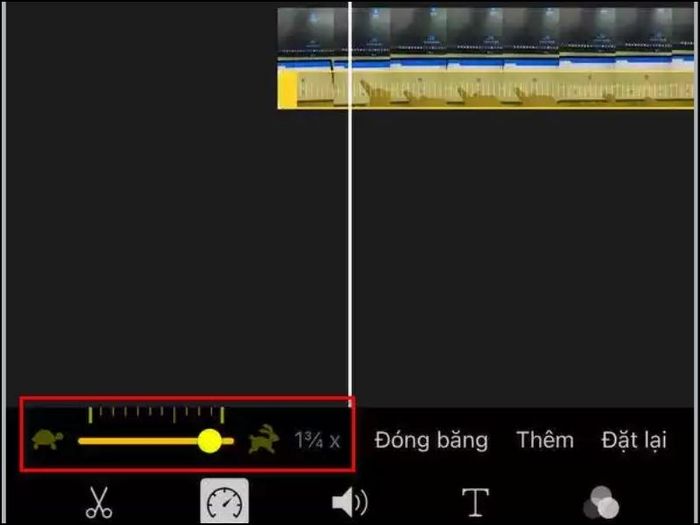The image size is (700, 525).
Task: Tap the Đóng băng freeze button
Action: (x=431, y=440)
